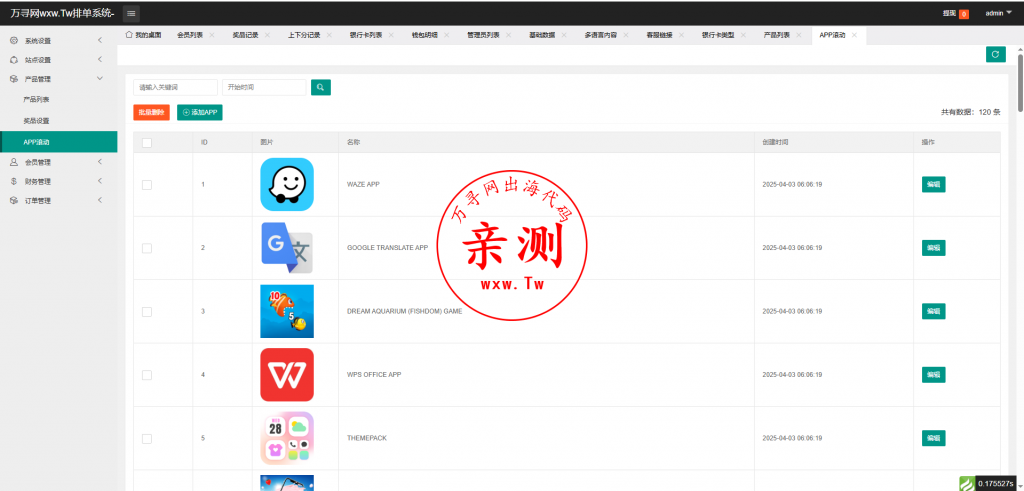Close the 银行卡类型 tab
Image resolution: width=1024 pixels, height=491 pixels.
point(744,35)
